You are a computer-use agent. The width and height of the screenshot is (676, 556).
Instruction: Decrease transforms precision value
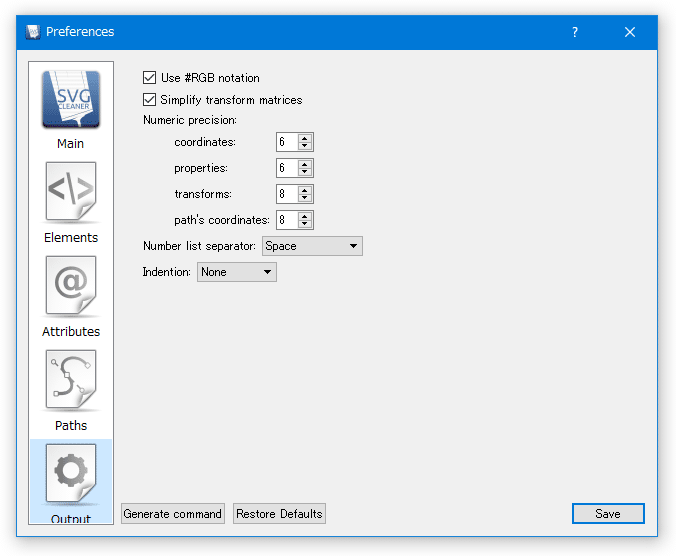[x=305, y=198]
